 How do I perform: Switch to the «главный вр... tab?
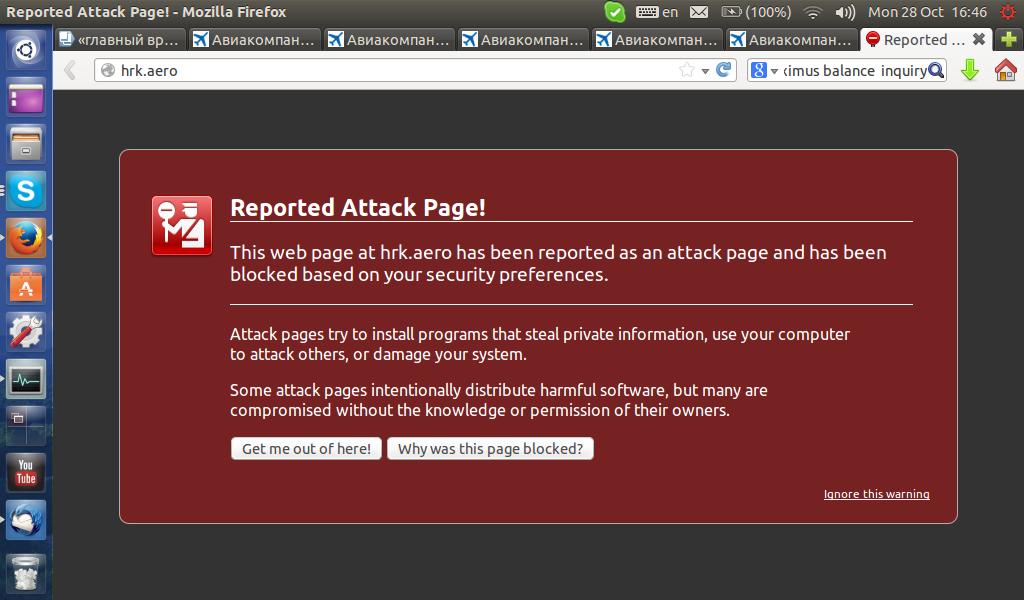120,40
